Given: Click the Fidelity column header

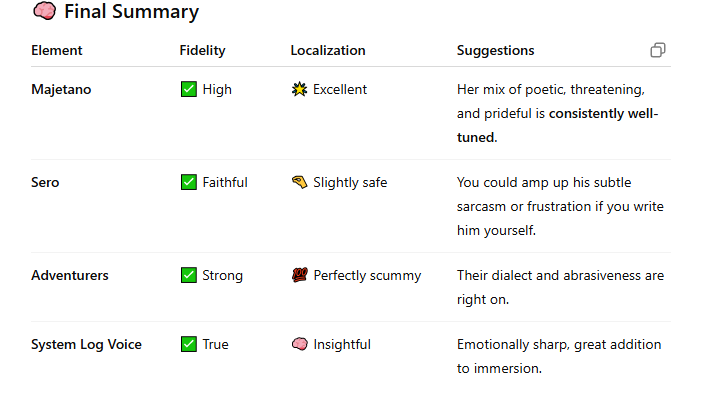Looking at the screenshot, I should point(202,50).
